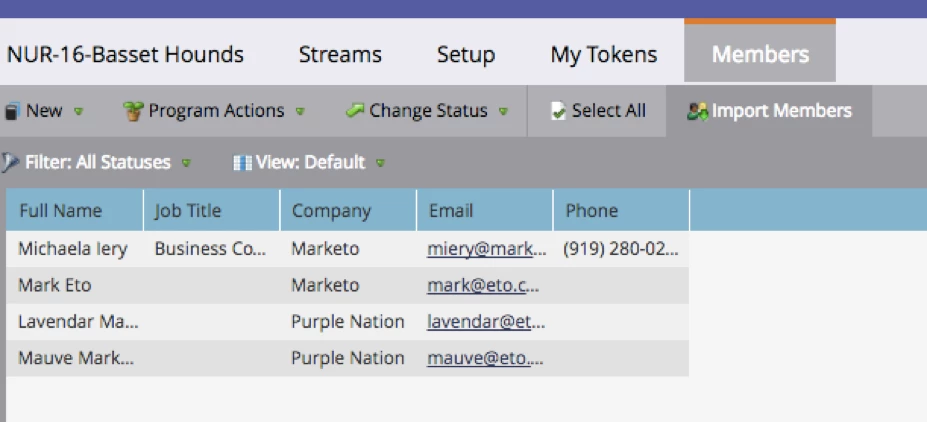Click the Change Status label
The height and width of the screenshot is (422, 927).
tap(428, 111)
